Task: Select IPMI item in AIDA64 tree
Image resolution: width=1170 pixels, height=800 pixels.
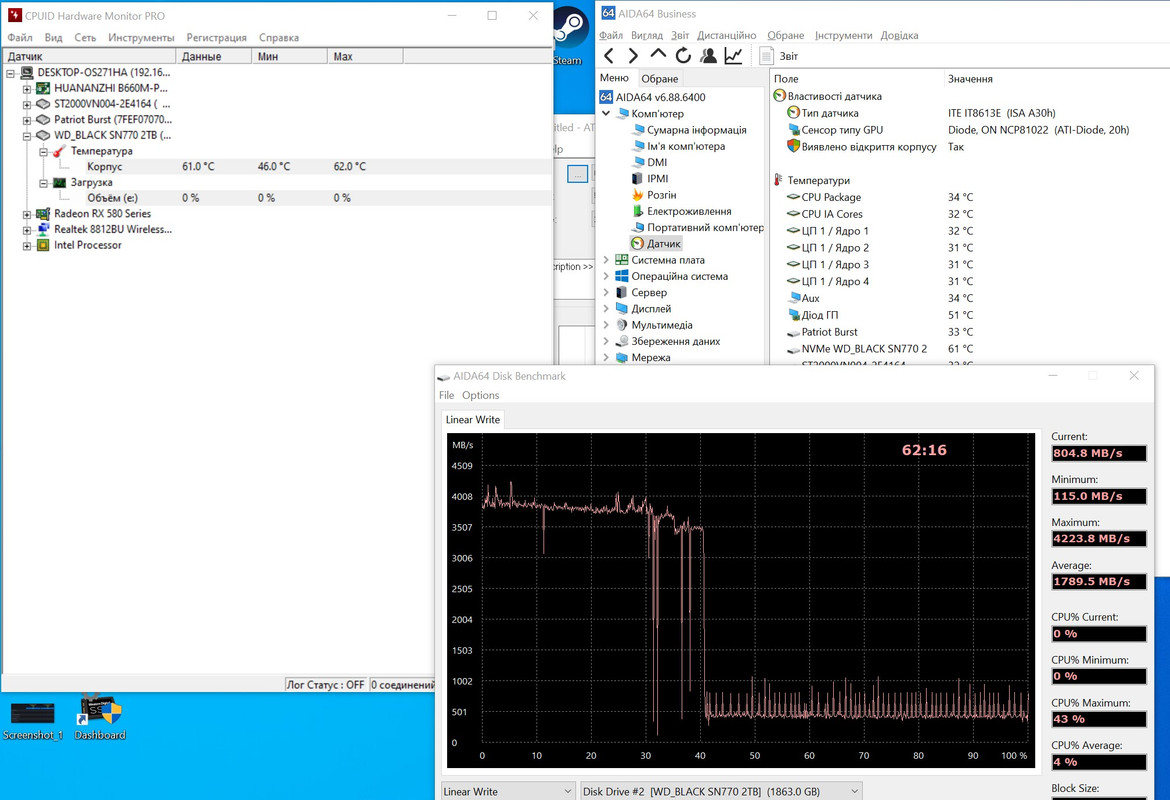Action: point(650,178)
